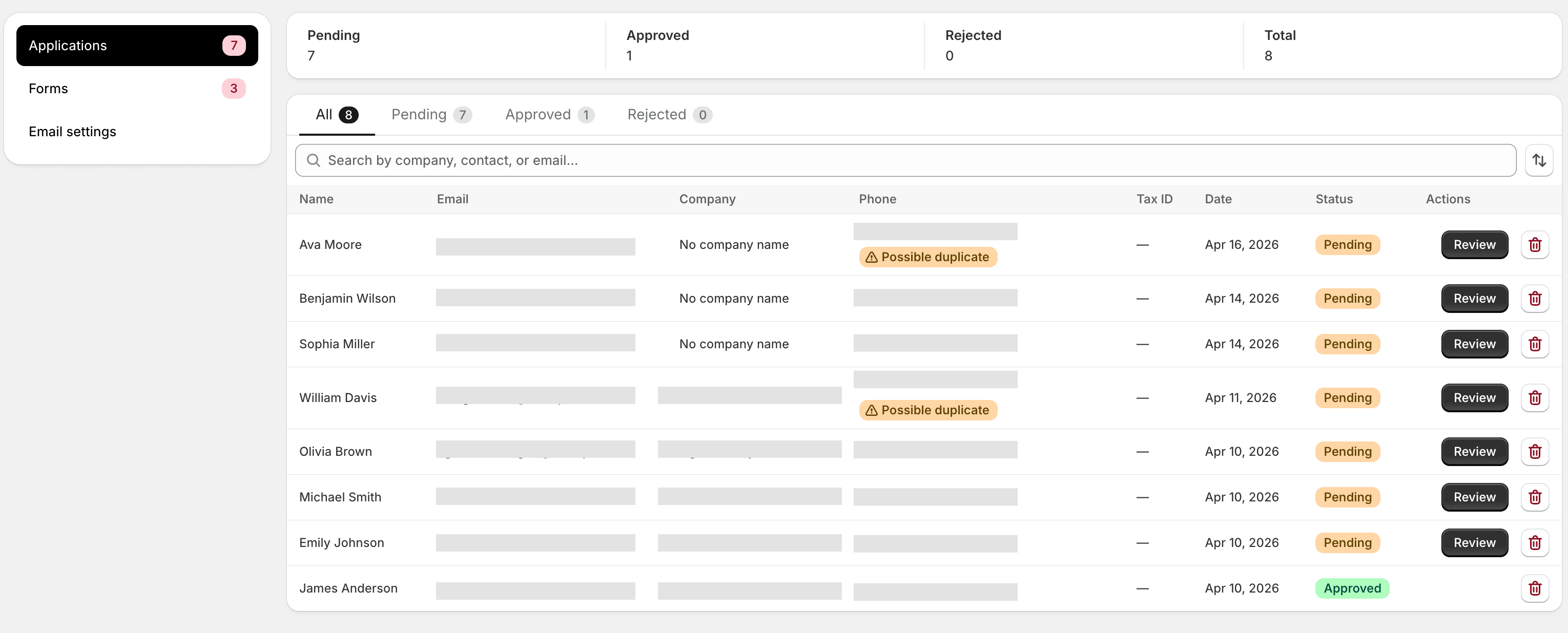Screen dimensions: 1568x633
Task: Click the Pending summary stat card
Action: coord(447,46)
